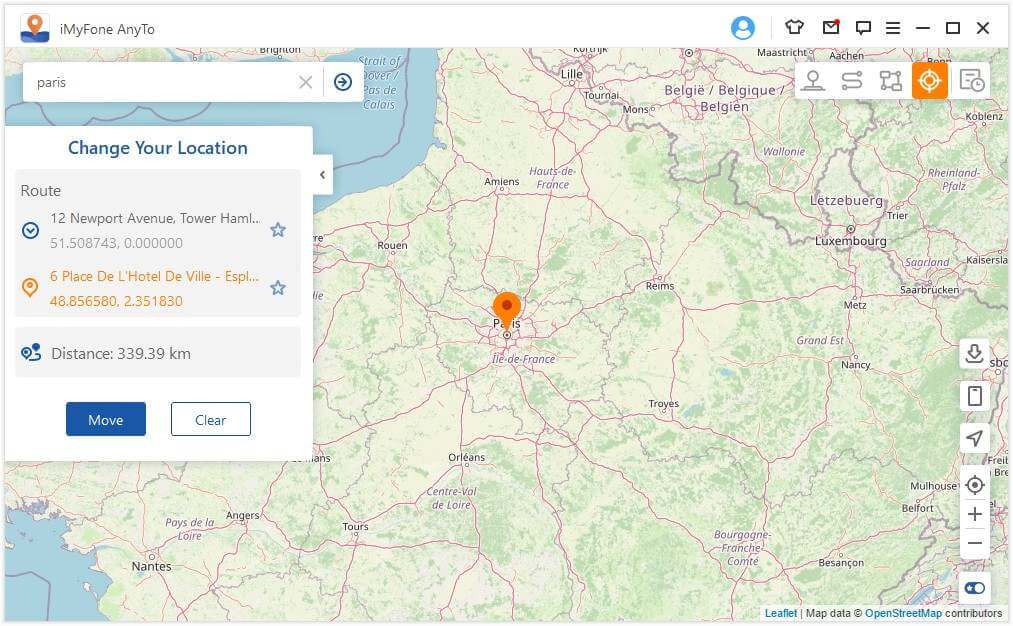Viewport: 1013px width, 626px height.
Task: Zoom out the map with minus button
Action: (974, 543)
